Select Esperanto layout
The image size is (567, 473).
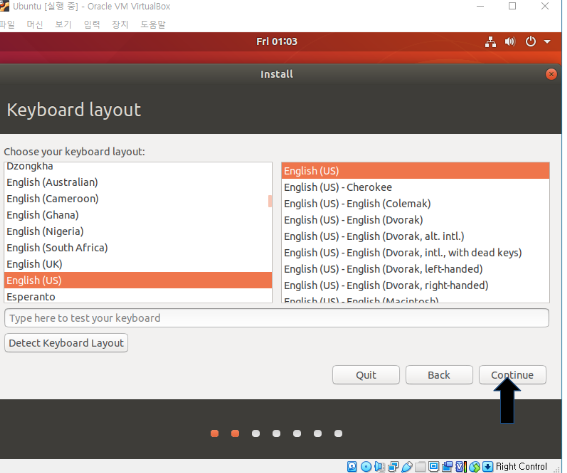[138, 296]
